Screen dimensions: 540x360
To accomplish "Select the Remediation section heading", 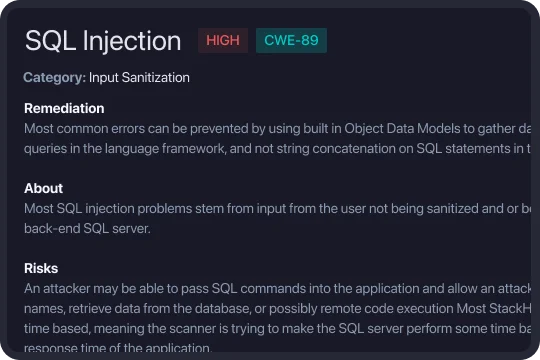I will 64,109.
